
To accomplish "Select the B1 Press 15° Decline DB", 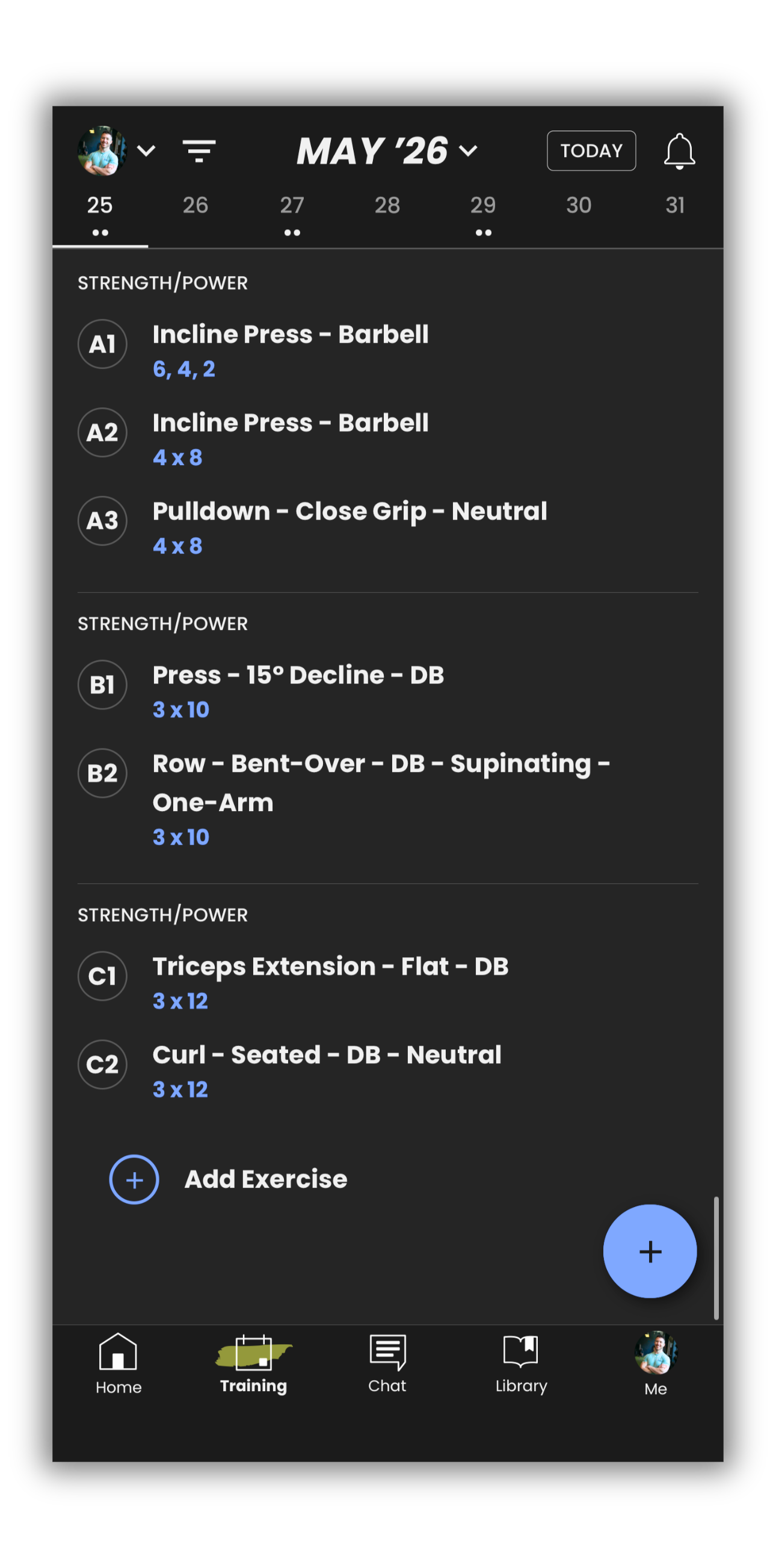I will pyautogui.click(x=298, y=676).
